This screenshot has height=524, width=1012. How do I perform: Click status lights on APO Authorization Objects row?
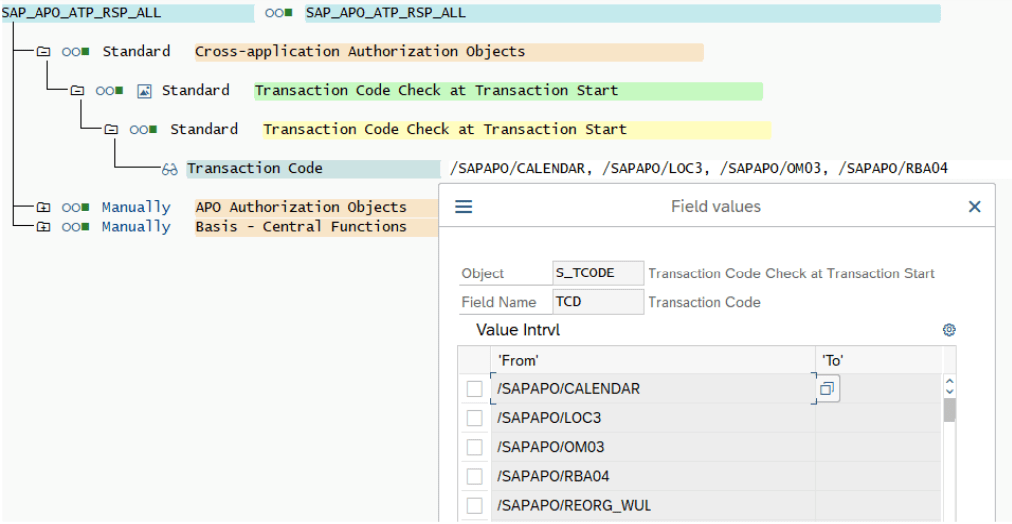click(x=76, y=207)
